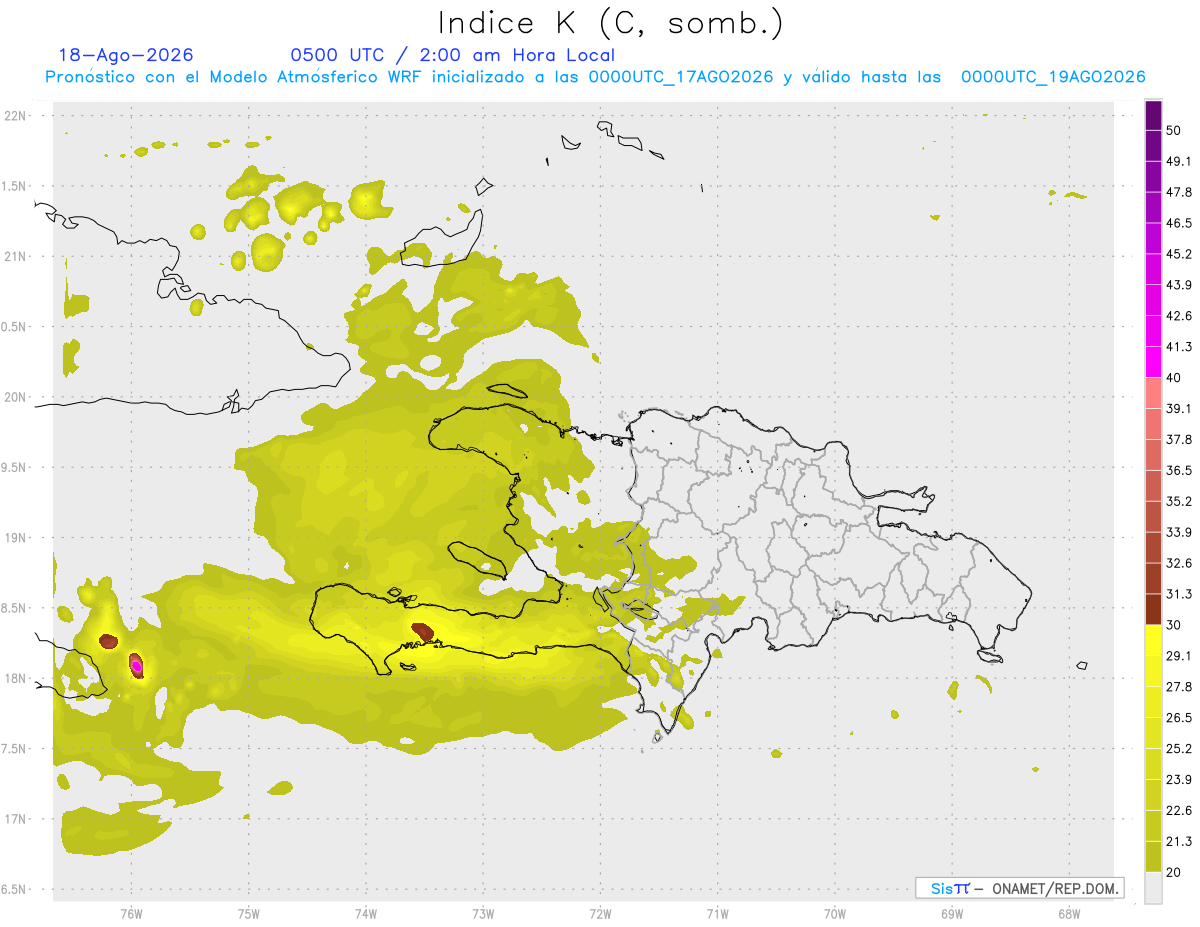
Task: Click the "0500 UTC / 2:00 am Hora Local" time
Action: coord(452,55)
